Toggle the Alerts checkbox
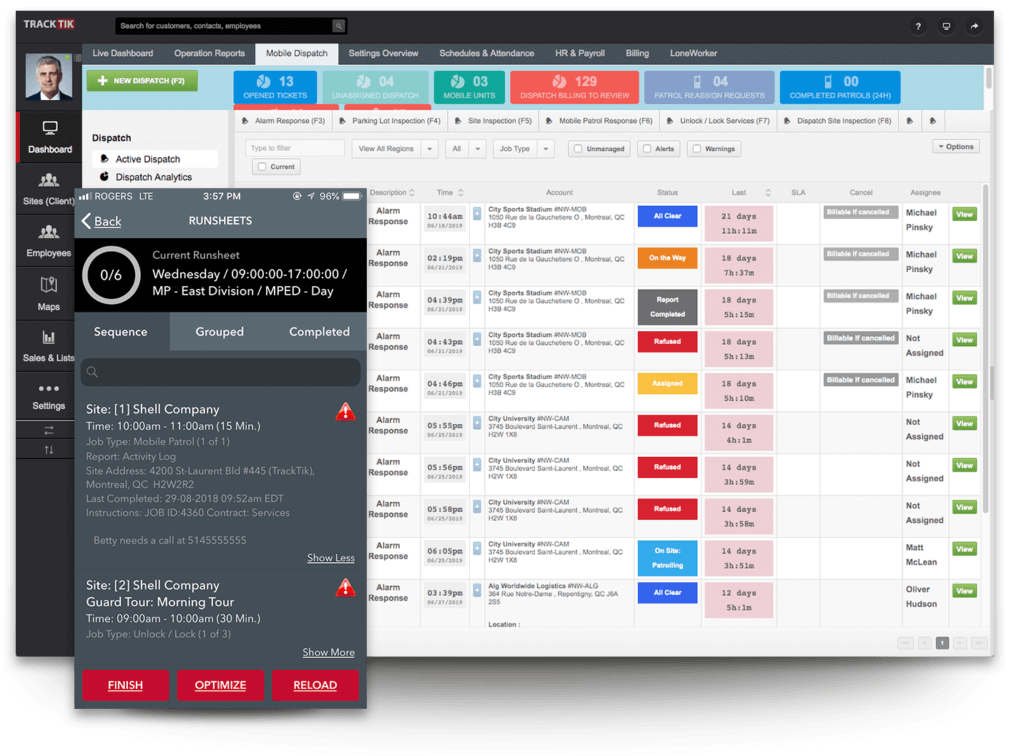The width and height of the screenshot is (1024, 756). click(x=647, y=149)
